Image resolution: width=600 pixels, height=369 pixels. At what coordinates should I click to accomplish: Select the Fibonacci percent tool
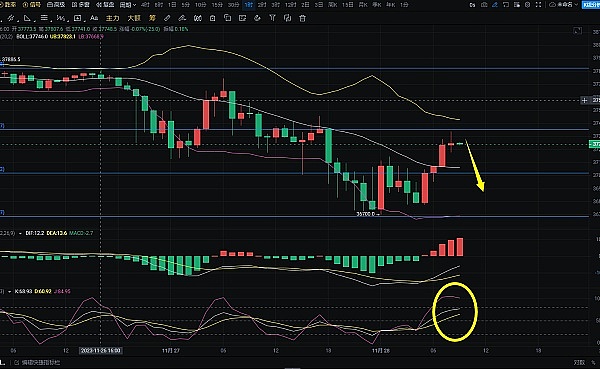(61, 18)
